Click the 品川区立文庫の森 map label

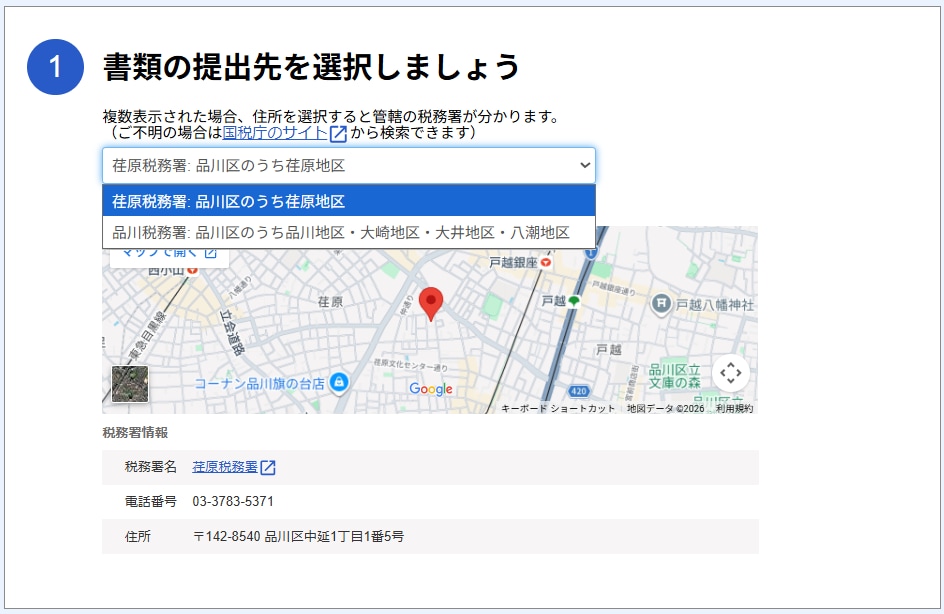[x=674, y=376]
